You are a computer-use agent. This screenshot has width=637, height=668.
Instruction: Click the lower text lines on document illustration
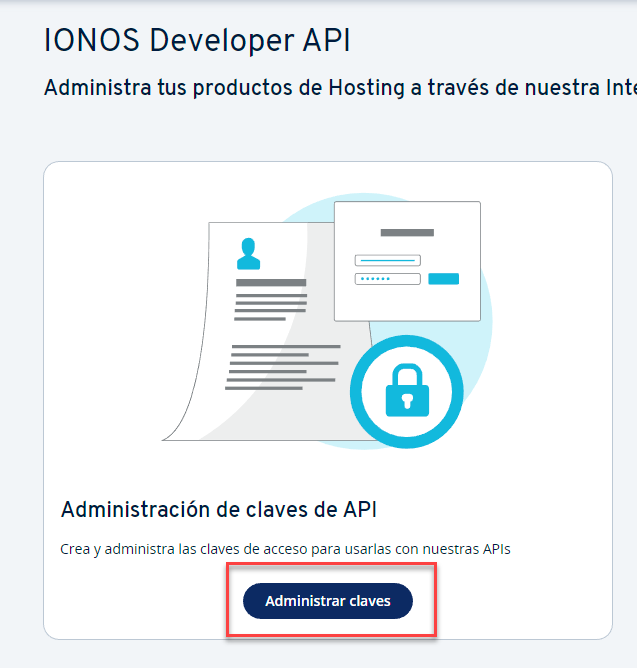(282, 367)
